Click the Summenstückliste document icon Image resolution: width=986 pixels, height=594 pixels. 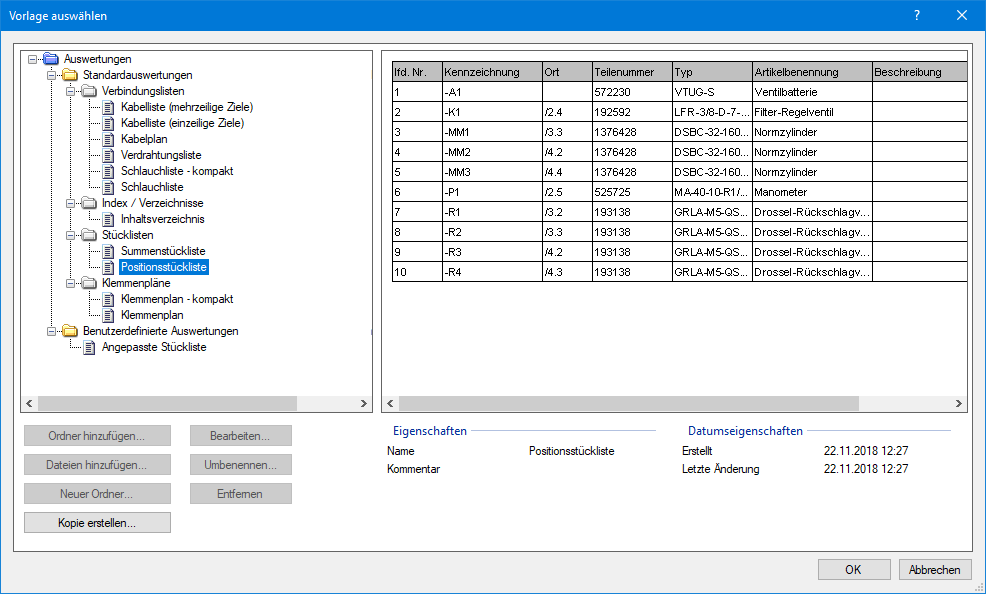[109, 251]
